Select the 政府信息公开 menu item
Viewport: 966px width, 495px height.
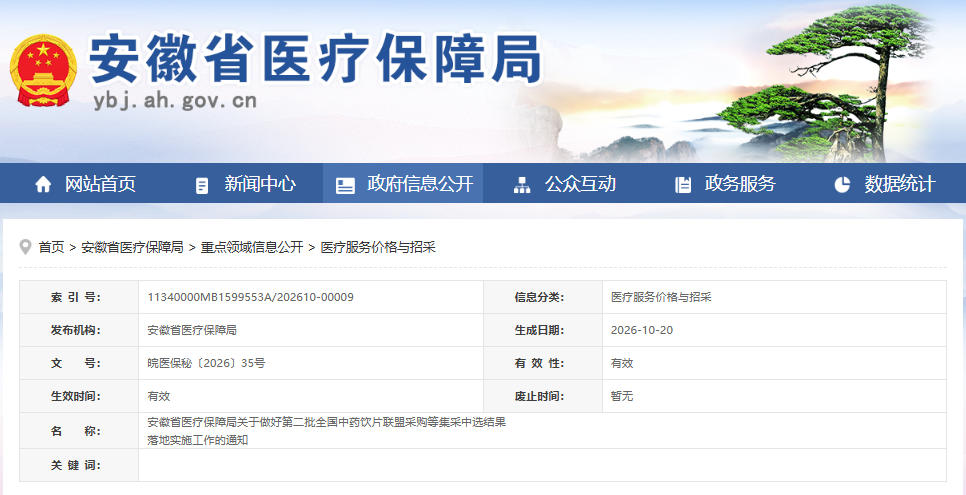pos(420,184)
